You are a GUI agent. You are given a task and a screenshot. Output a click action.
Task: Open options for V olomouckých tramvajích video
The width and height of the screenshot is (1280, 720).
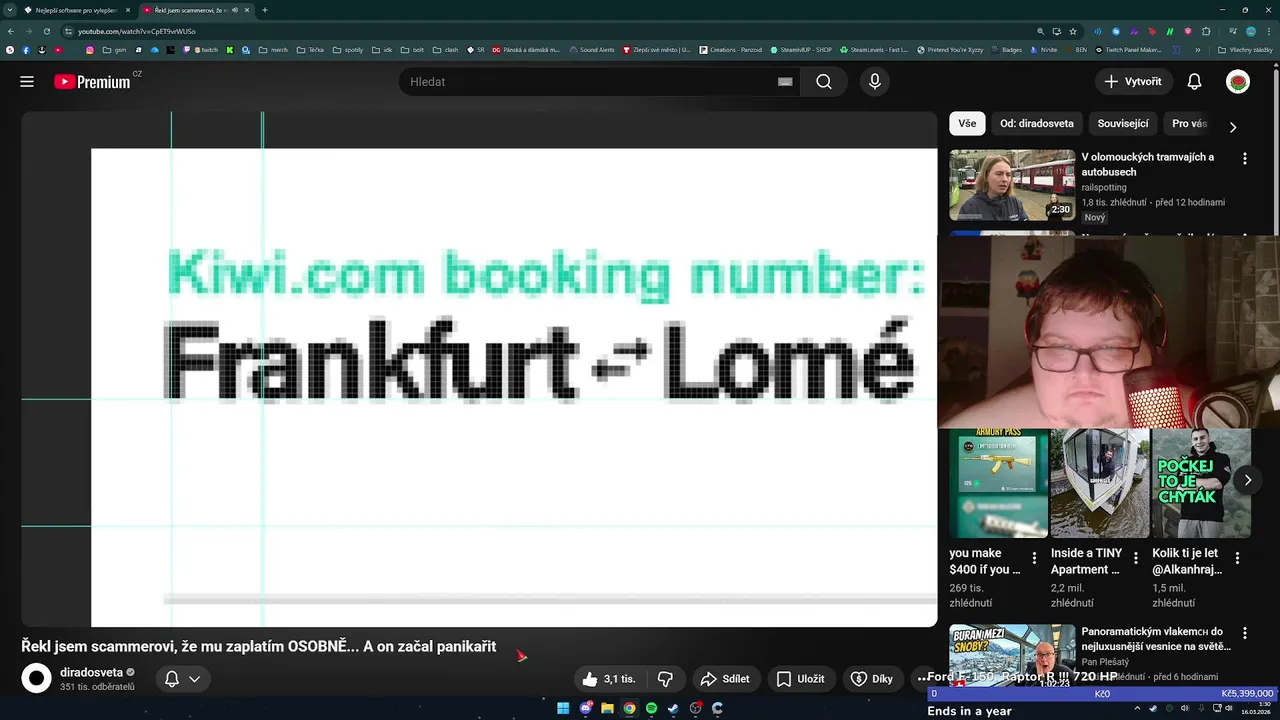tap(1245, 159)
